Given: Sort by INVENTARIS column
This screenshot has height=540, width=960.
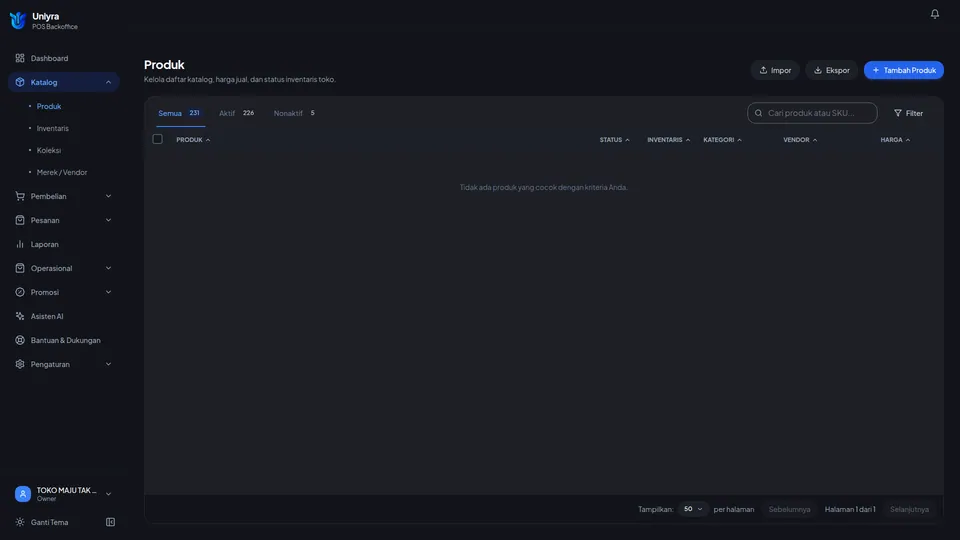Looking at the screenshot, I should (668, 140).
